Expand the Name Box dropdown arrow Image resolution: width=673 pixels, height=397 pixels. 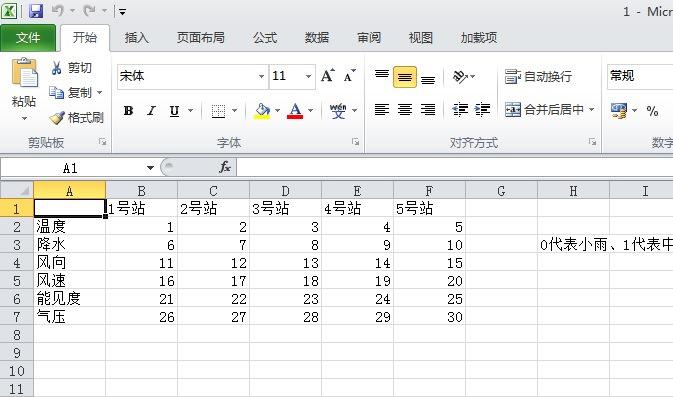coord(150,167)
